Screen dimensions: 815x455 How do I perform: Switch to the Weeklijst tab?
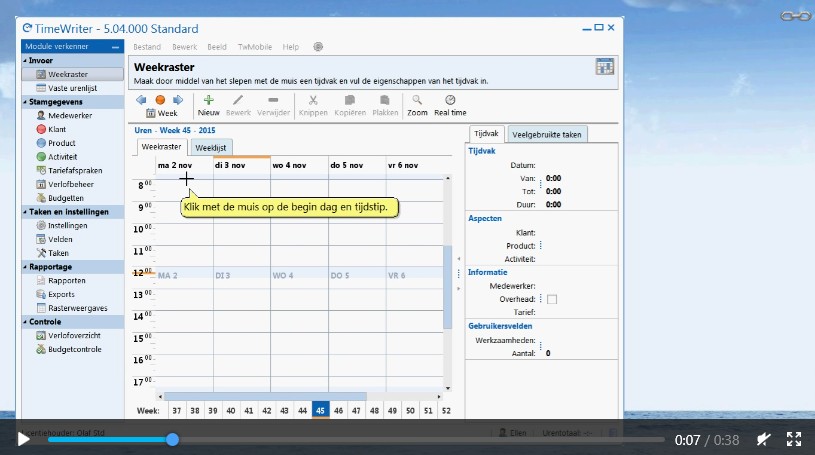click(211, 147)
